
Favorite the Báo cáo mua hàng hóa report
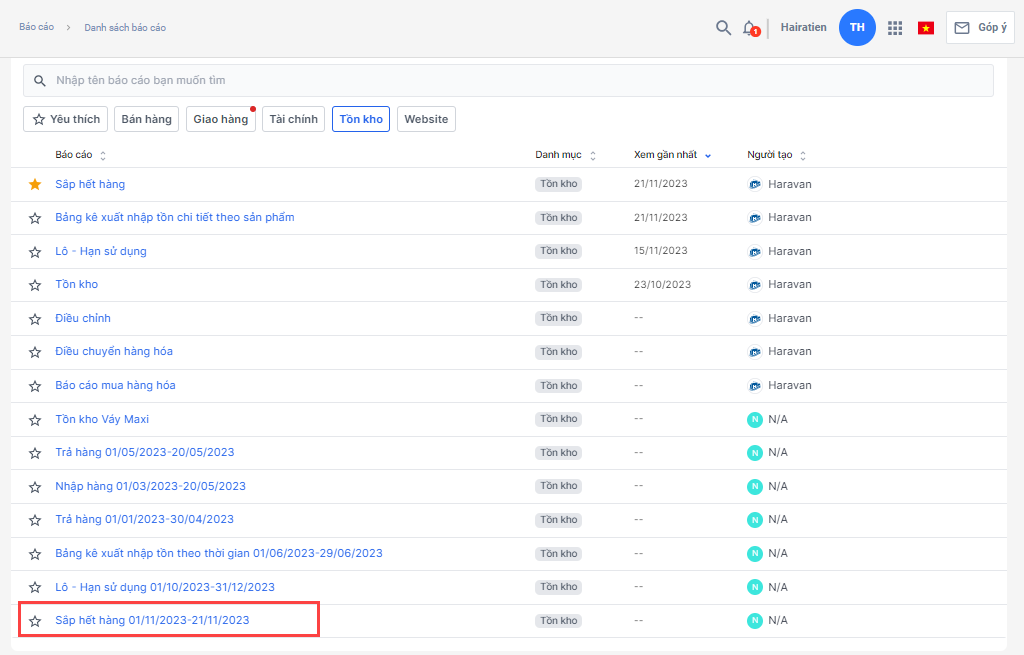coord(35,385)
